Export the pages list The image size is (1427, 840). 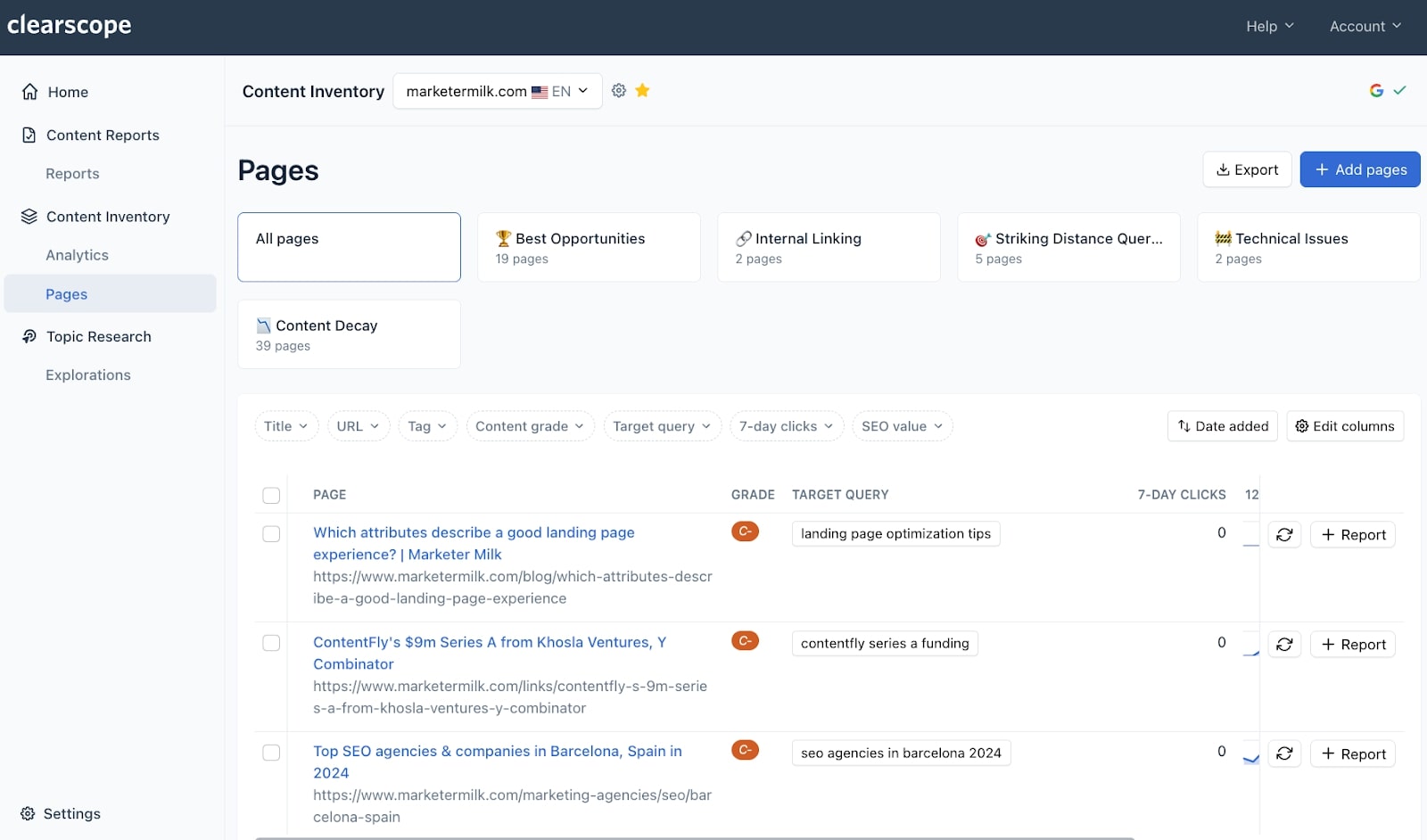click(1247, 169)
